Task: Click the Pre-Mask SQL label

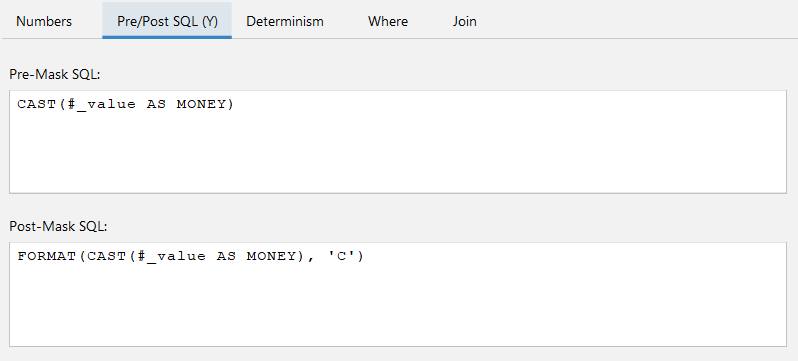Action: pyautogui.click(x=55, y=74)
